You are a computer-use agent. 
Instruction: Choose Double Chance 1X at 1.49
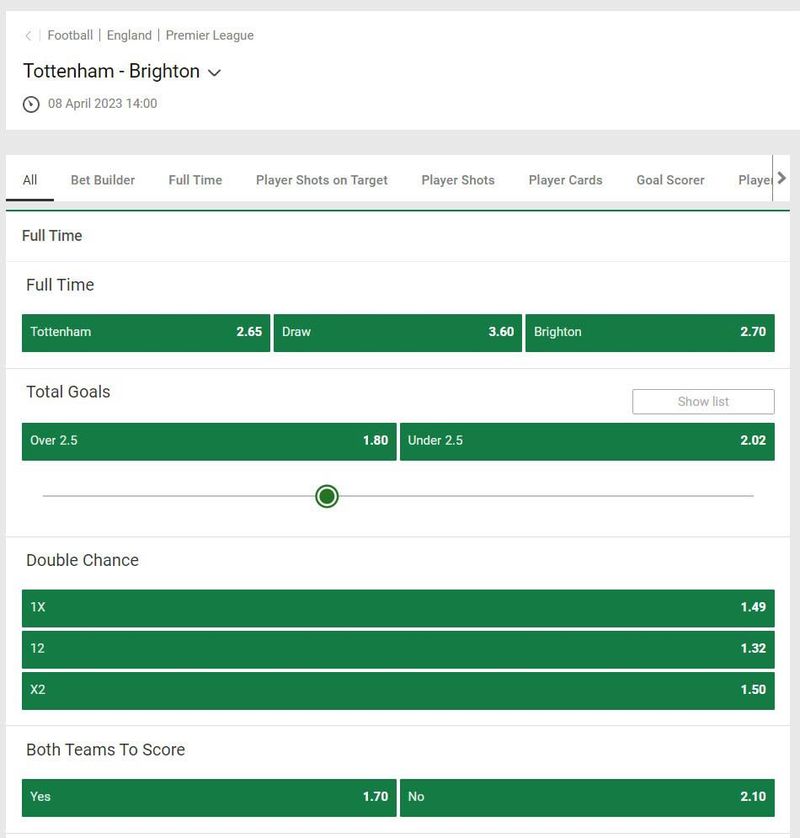398,608
